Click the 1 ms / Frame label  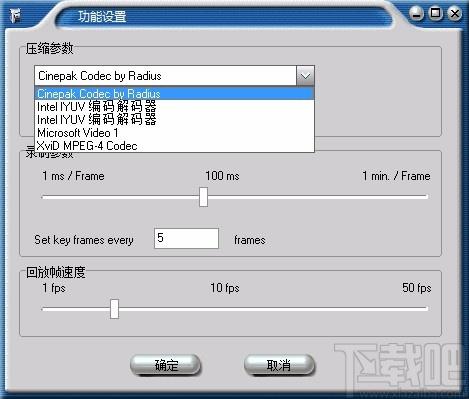click(x=73, y=176)
